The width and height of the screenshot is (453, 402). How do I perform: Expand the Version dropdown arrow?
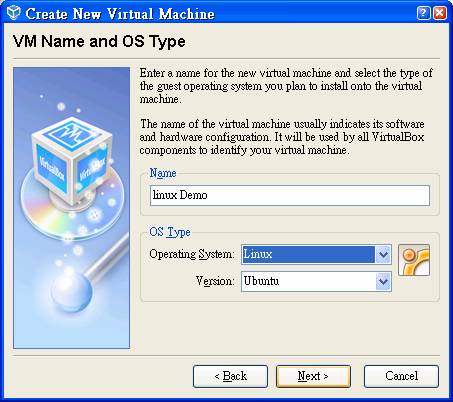tap(383, 282)
